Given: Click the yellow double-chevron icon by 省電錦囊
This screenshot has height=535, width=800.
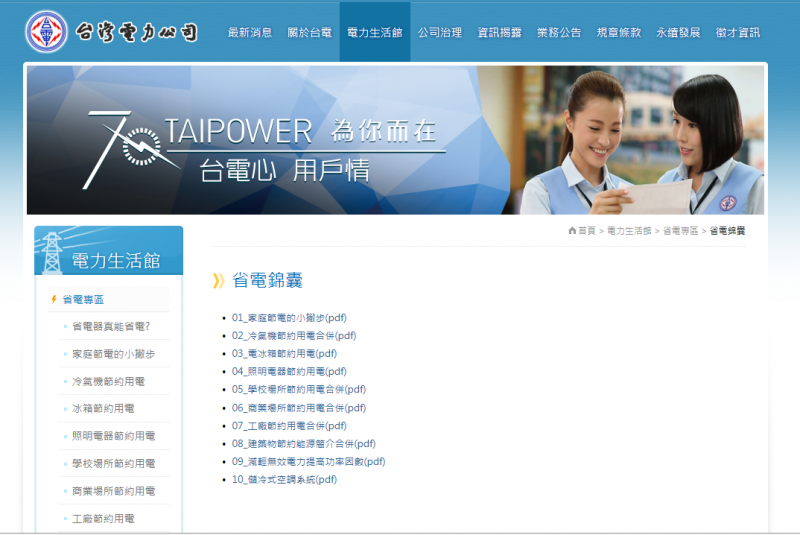Looking at the screenshot, I should coord(219,281).
